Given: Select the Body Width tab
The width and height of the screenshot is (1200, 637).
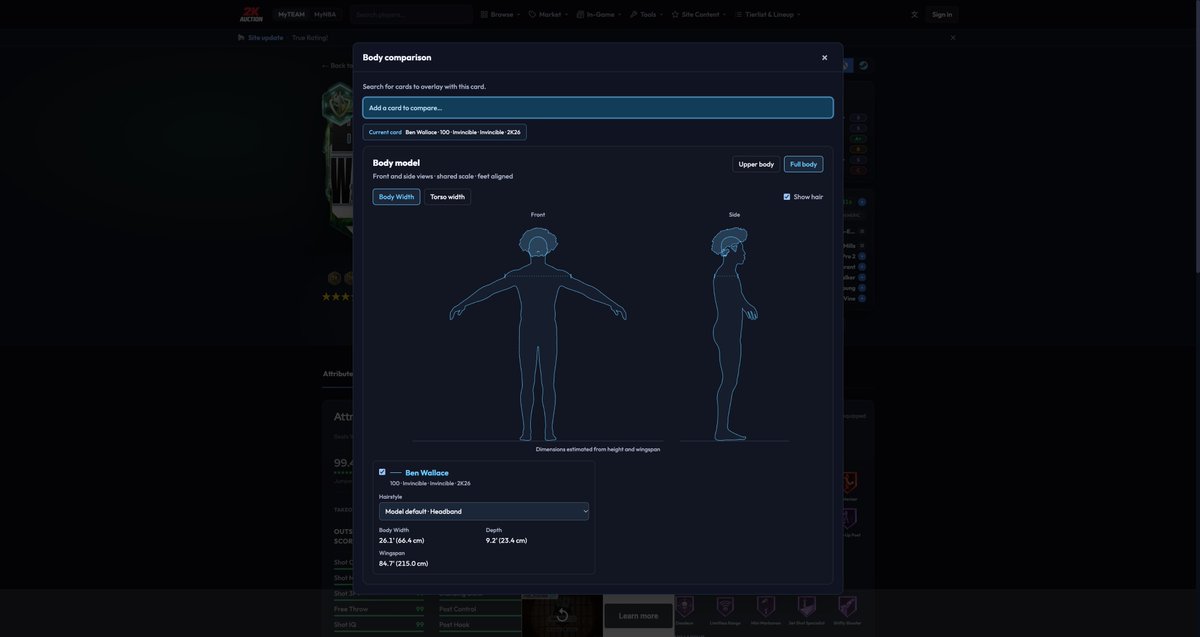Looking at the screenshot, I should click(396, 197).
